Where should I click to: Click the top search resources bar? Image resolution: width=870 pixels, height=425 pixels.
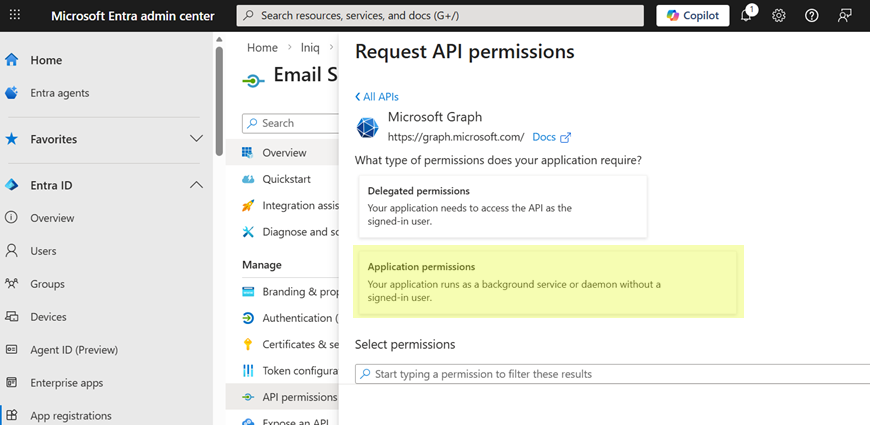tap(440, 16)
